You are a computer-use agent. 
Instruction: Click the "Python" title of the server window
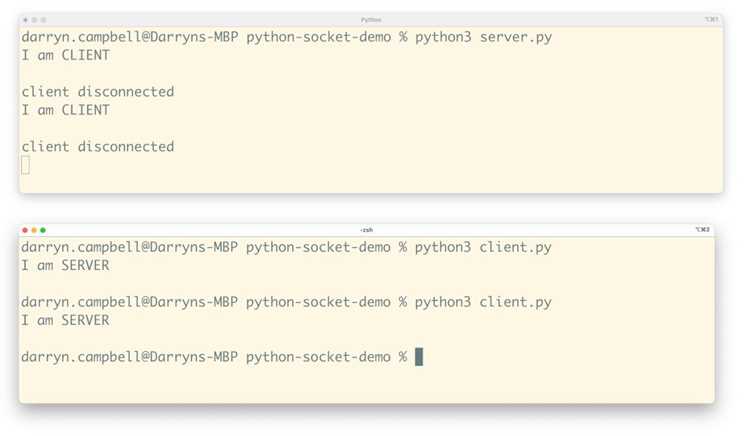[371, 20]
